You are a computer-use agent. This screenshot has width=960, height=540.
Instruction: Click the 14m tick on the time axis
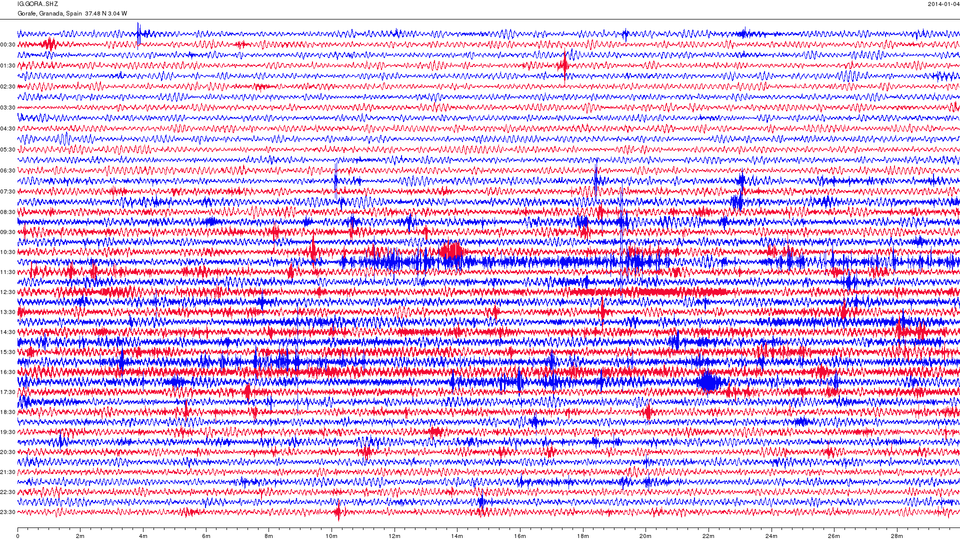pyautogui.click(x=457, y=536)
